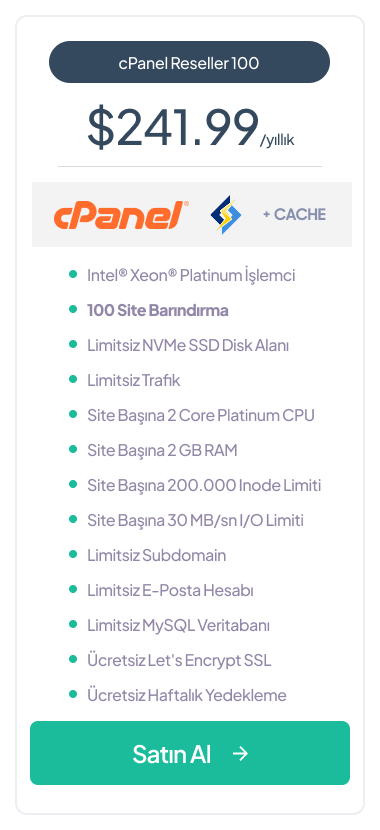Click the green bullet beside Limitsiz Trafik
The width and height of the screenshot is (380, 830).
click(73, 380)
